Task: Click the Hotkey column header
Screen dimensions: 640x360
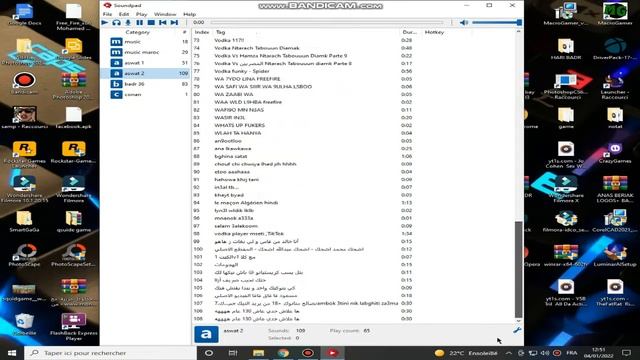Action: [x=434, y=32]
